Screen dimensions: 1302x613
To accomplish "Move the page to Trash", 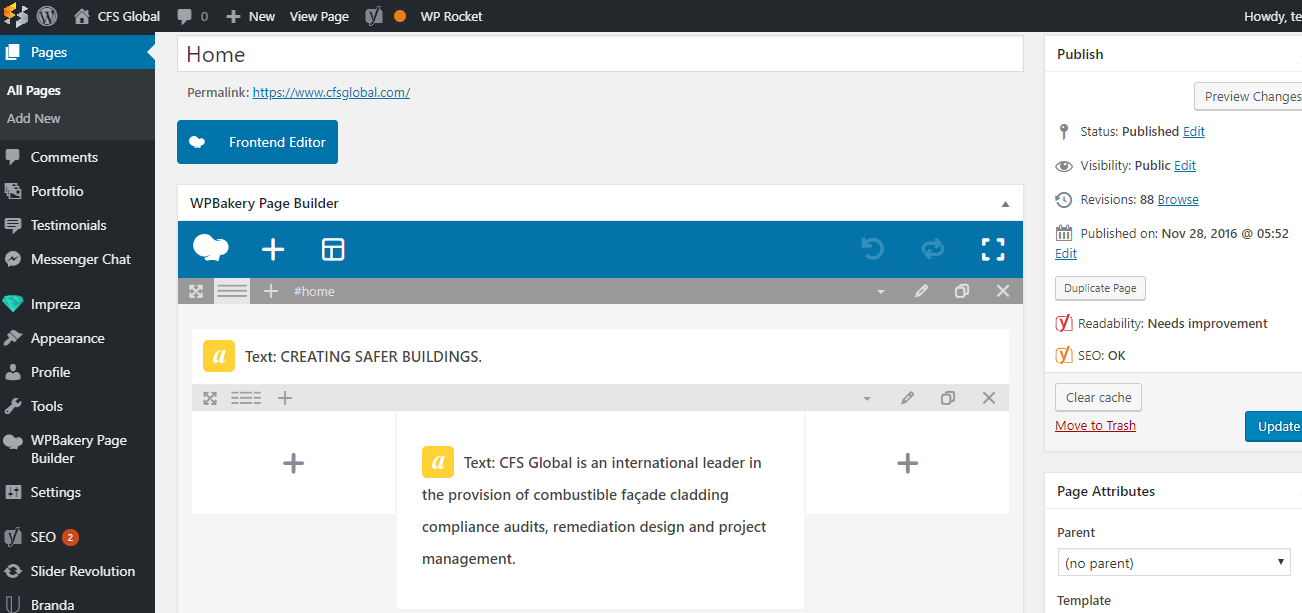I will 1095,425.
